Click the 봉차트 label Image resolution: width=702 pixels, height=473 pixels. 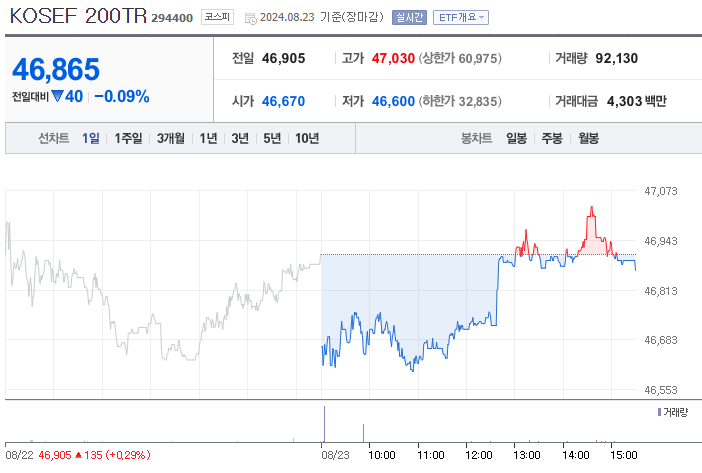476,138
